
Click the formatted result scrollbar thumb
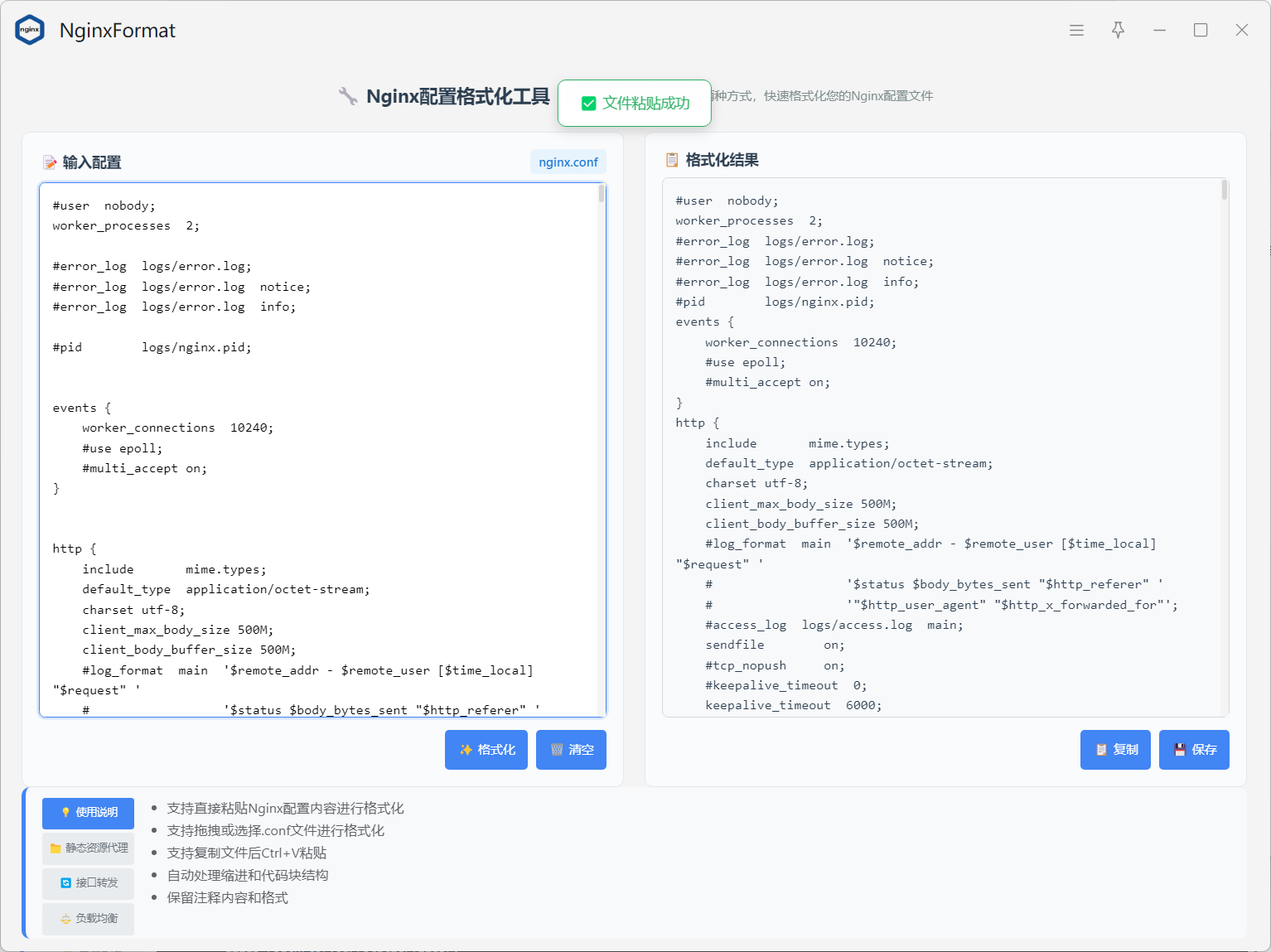pyautogui.click(x=1224, y=191)
